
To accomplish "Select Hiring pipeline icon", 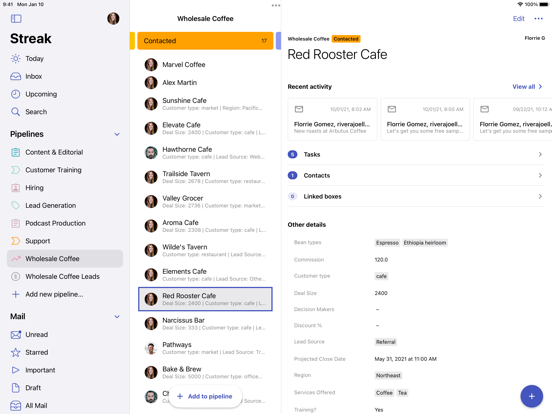I will 15,188.
